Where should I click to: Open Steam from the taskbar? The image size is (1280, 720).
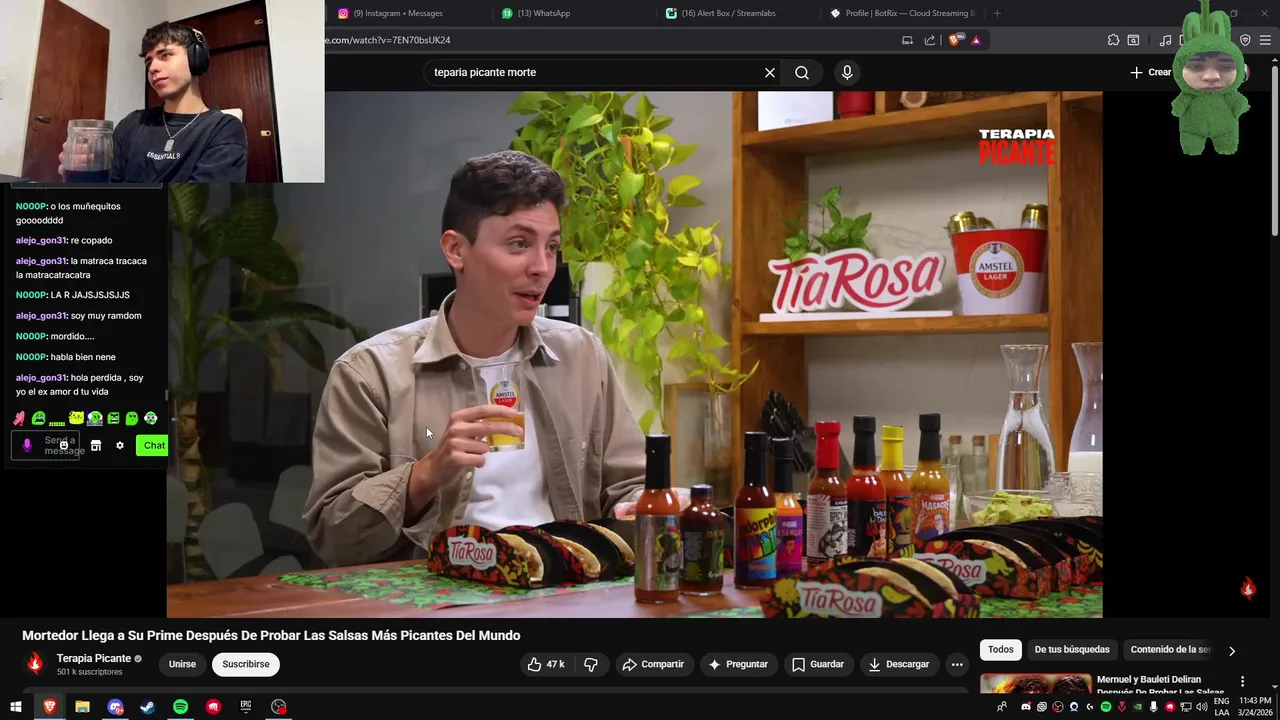(x=147, y=707)
